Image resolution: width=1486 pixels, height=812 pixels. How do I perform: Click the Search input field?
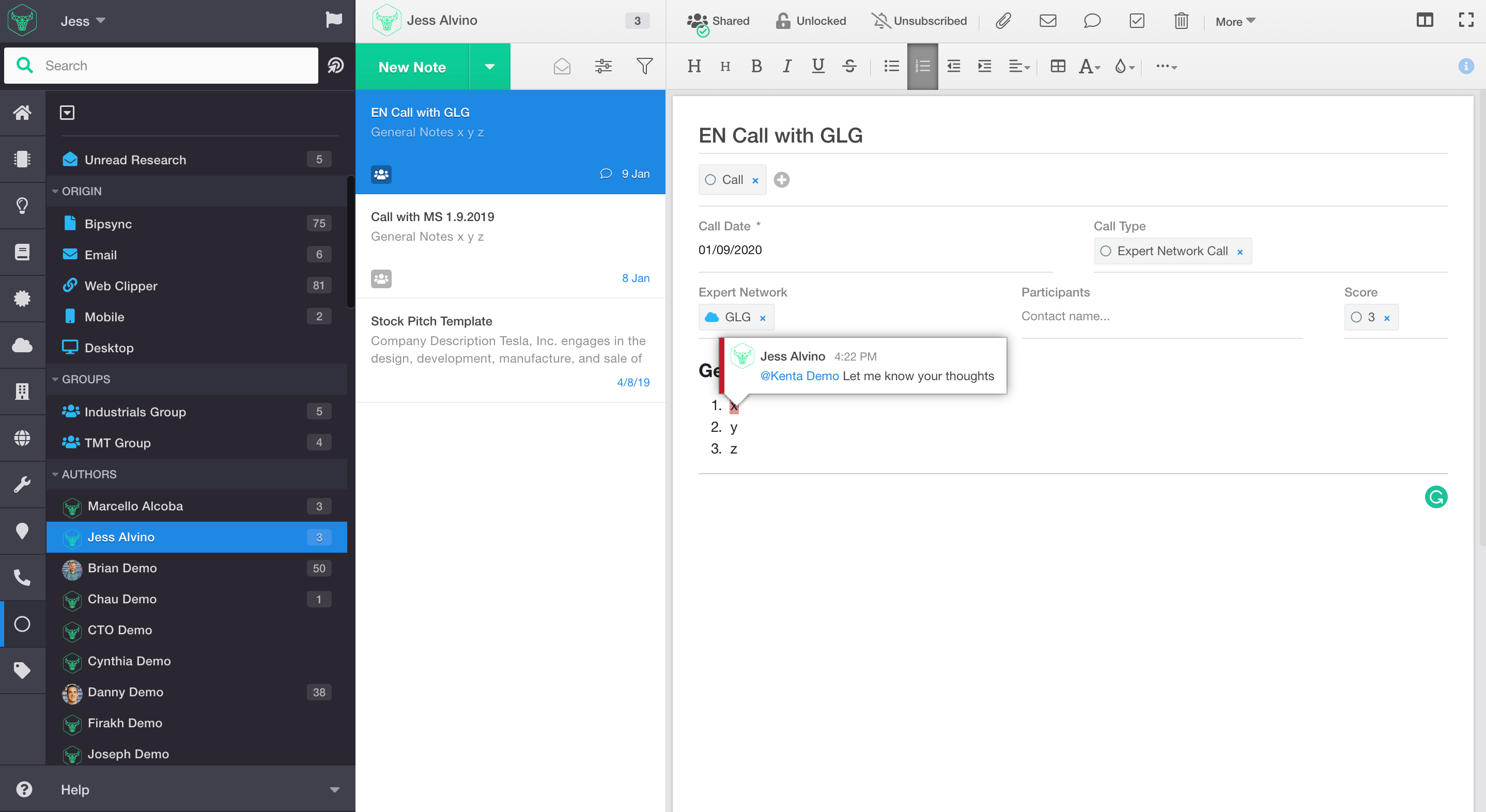(x=173, y=66)
